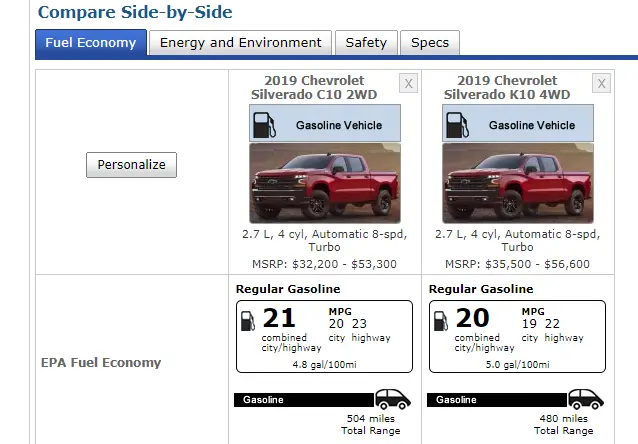Screen dimensions: 638x444
Task: Open the Silverado C10 2WD truck photo
Action: pyautogui.click(x=325, y=183)
